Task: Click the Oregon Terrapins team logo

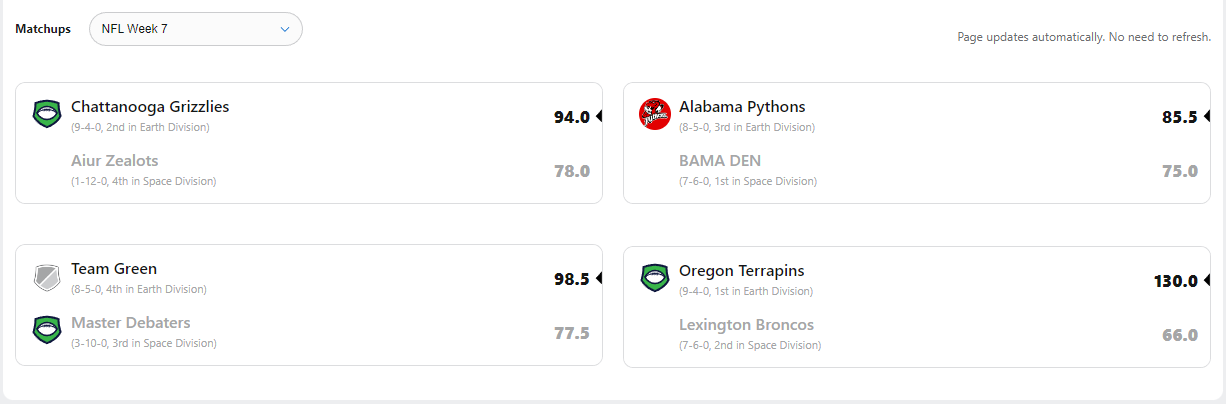Action: coord(654,277)
